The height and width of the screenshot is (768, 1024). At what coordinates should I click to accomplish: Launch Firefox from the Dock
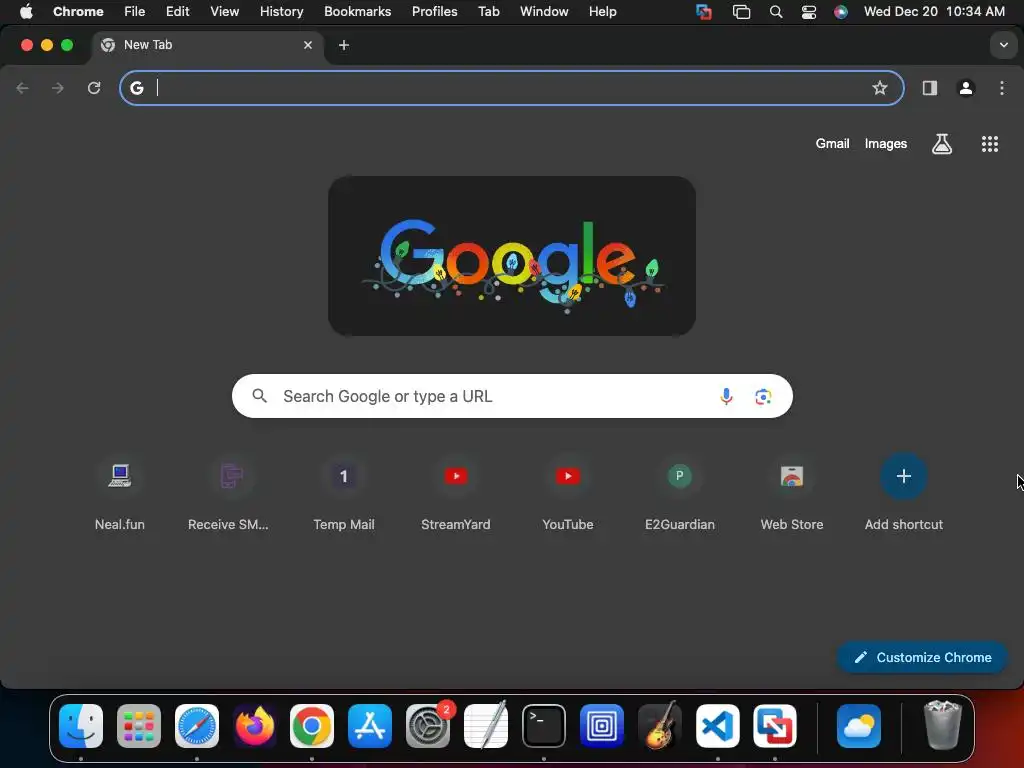[254, 726]
